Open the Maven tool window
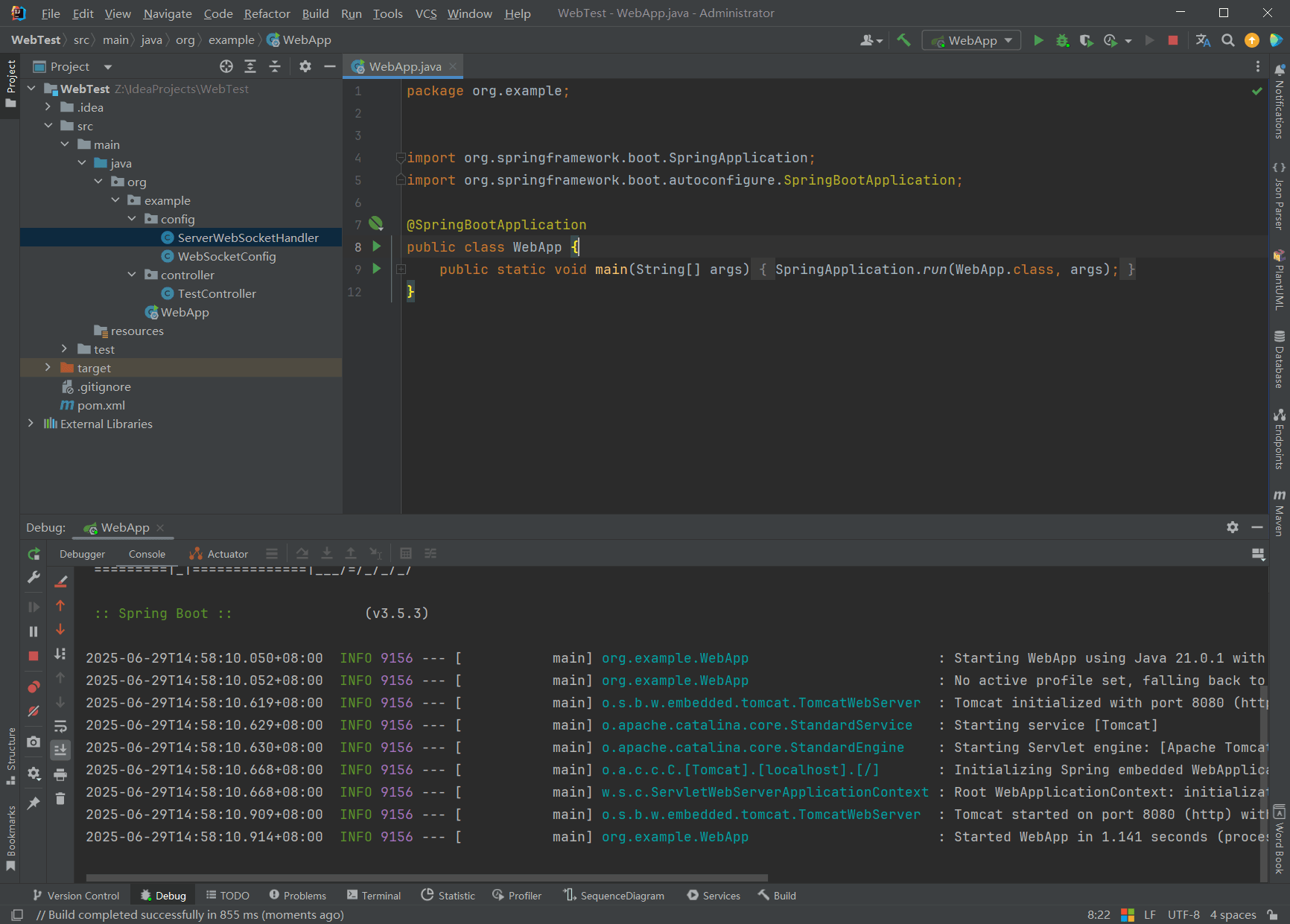 1280,513
